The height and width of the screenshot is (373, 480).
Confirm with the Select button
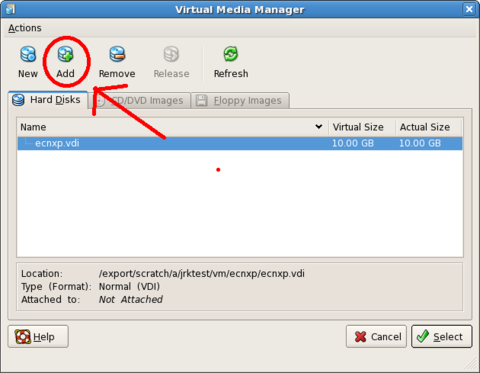pos(442,337)
